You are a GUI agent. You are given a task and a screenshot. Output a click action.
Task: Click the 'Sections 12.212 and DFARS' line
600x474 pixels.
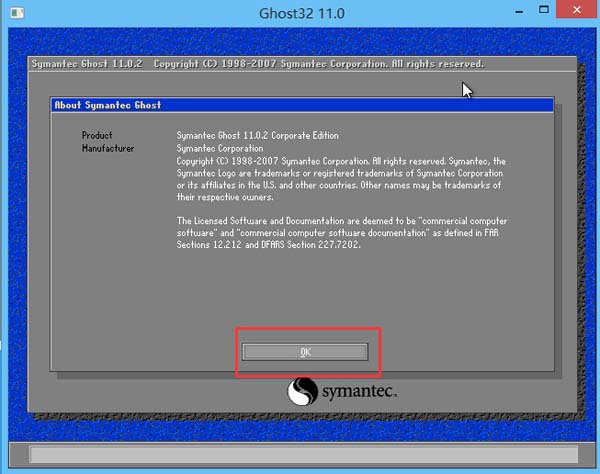tap(268, 245)
